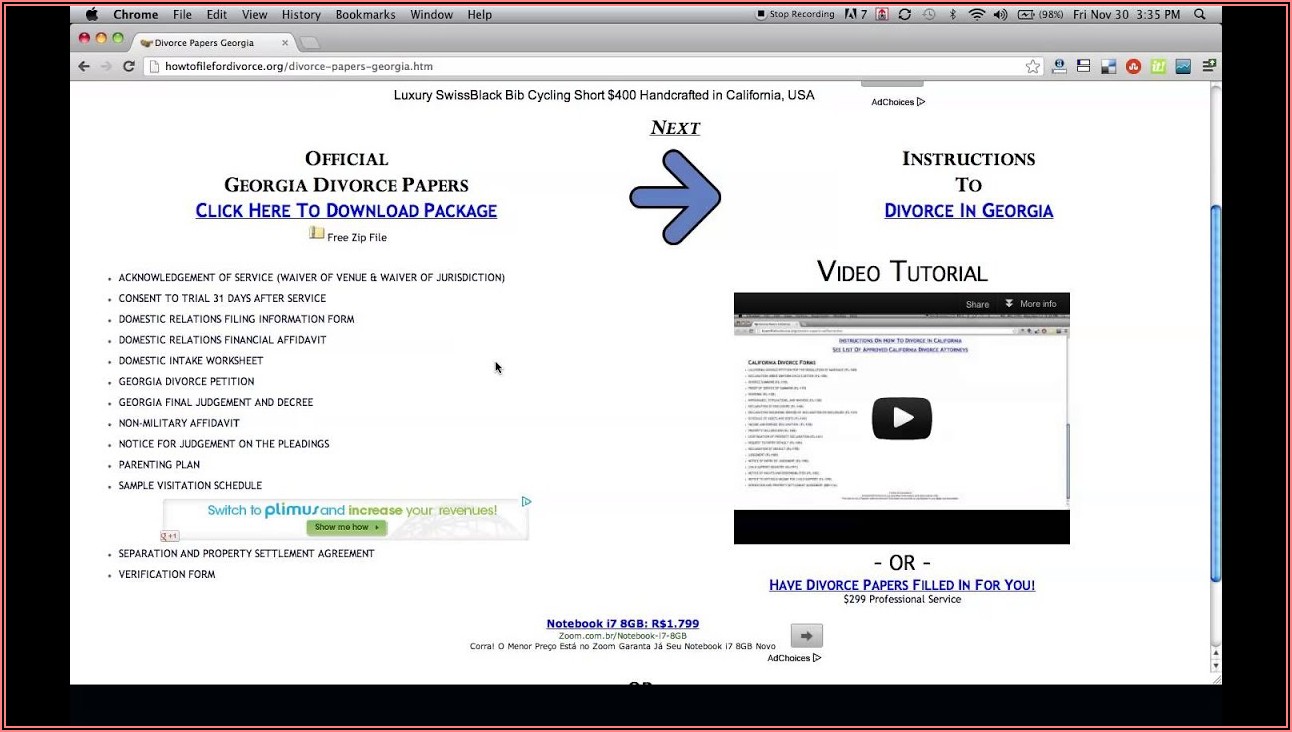
Task: Go forward with the forward arrow
Action: [106, 67]
